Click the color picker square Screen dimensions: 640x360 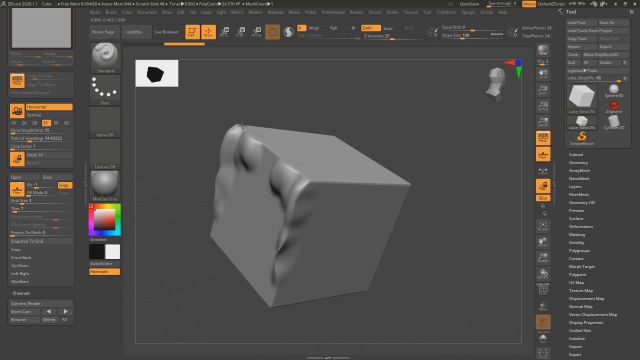tap(105, 220)
